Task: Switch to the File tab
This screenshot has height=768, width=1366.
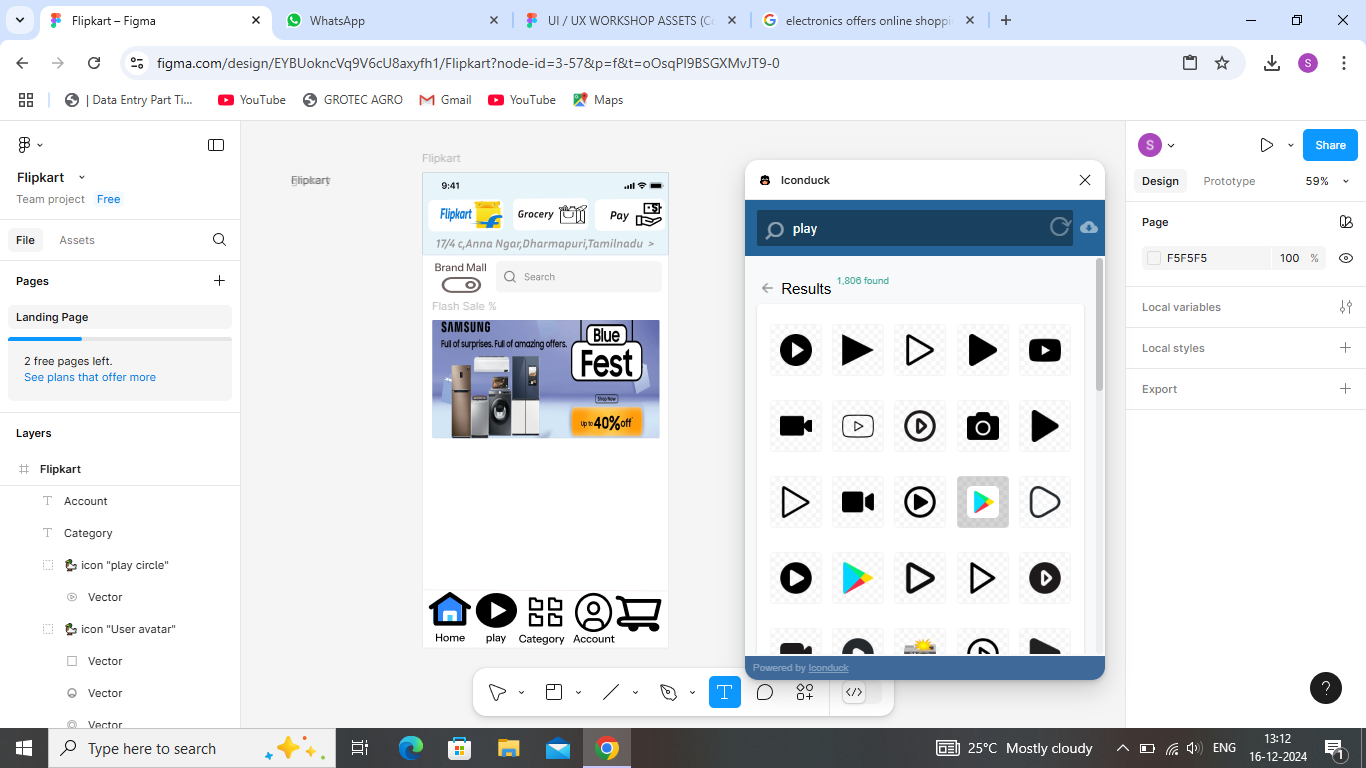Action: point(25,240)
